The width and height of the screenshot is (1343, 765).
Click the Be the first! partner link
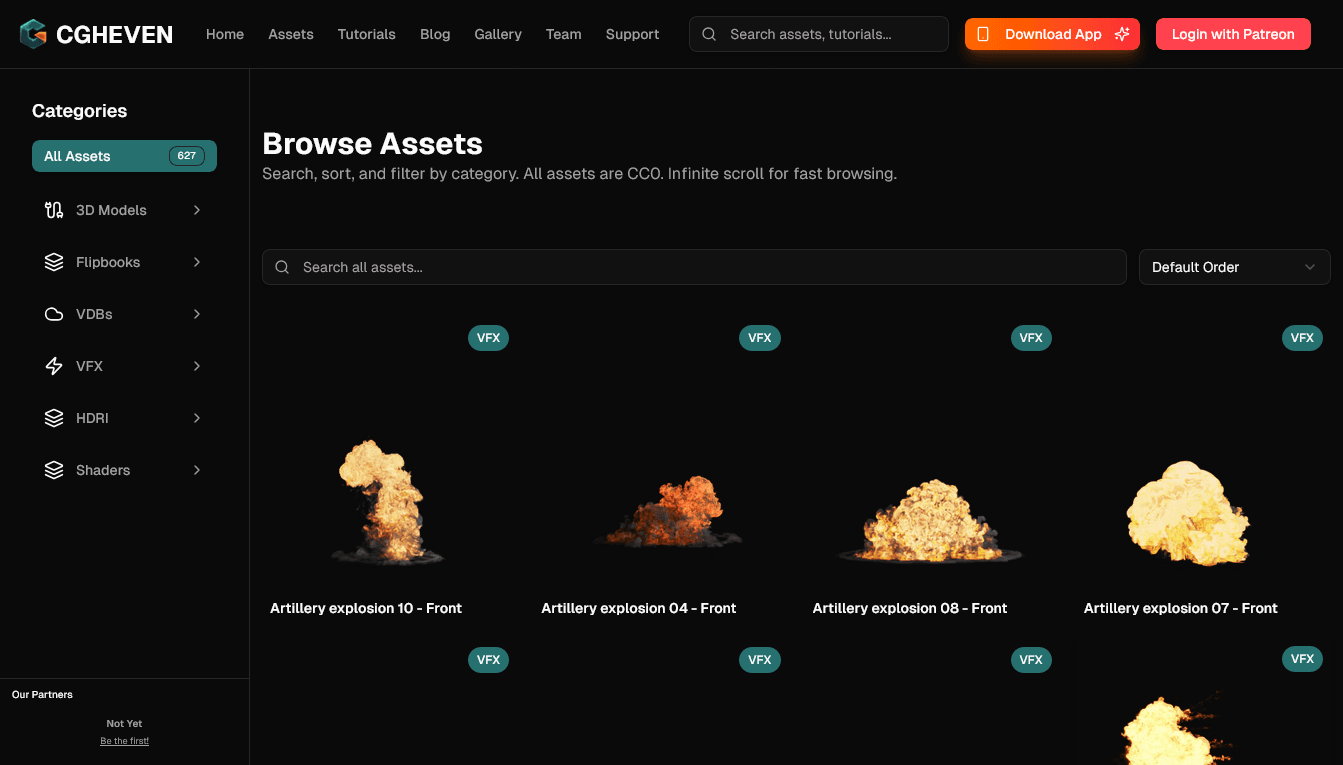tap(124, 740)
